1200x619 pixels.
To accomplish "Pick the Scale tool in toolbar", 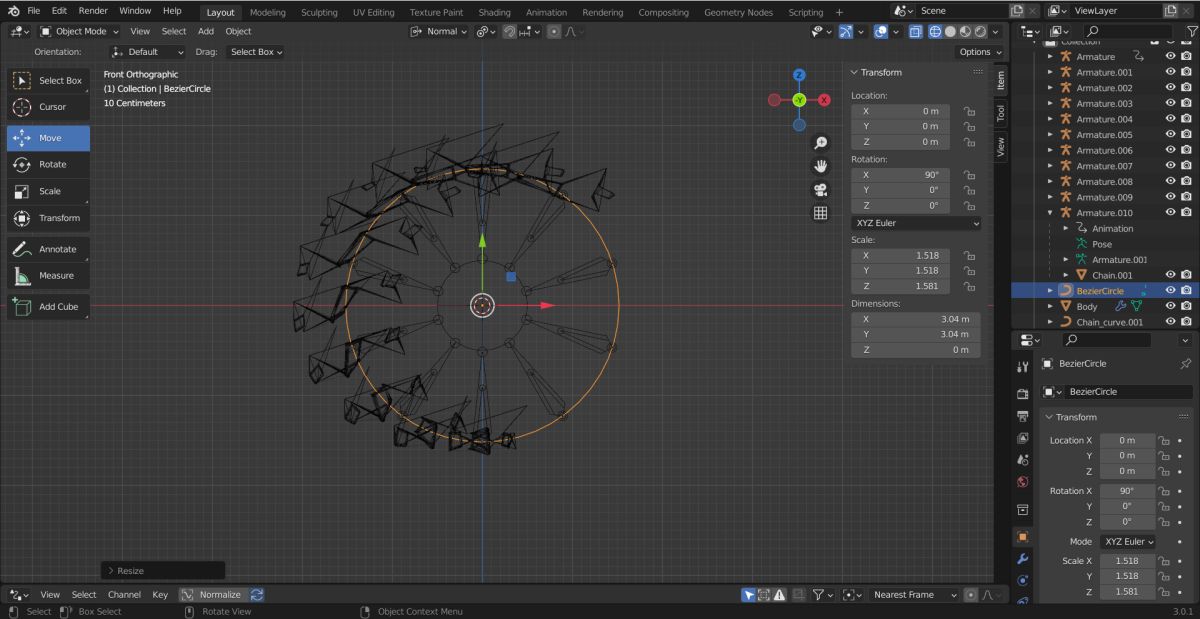I will click(48, 191).
